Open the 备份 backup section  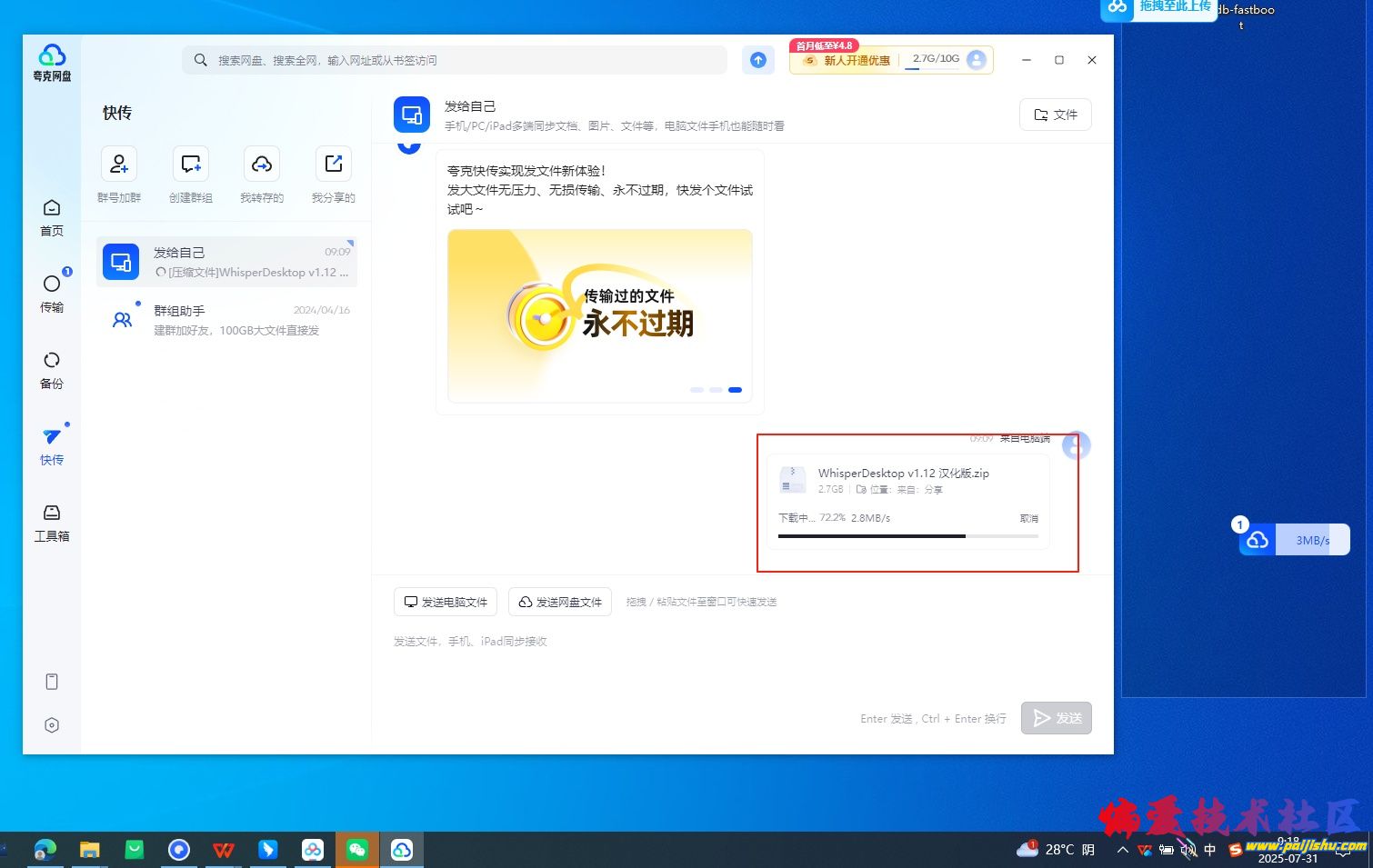click(52, 370)
